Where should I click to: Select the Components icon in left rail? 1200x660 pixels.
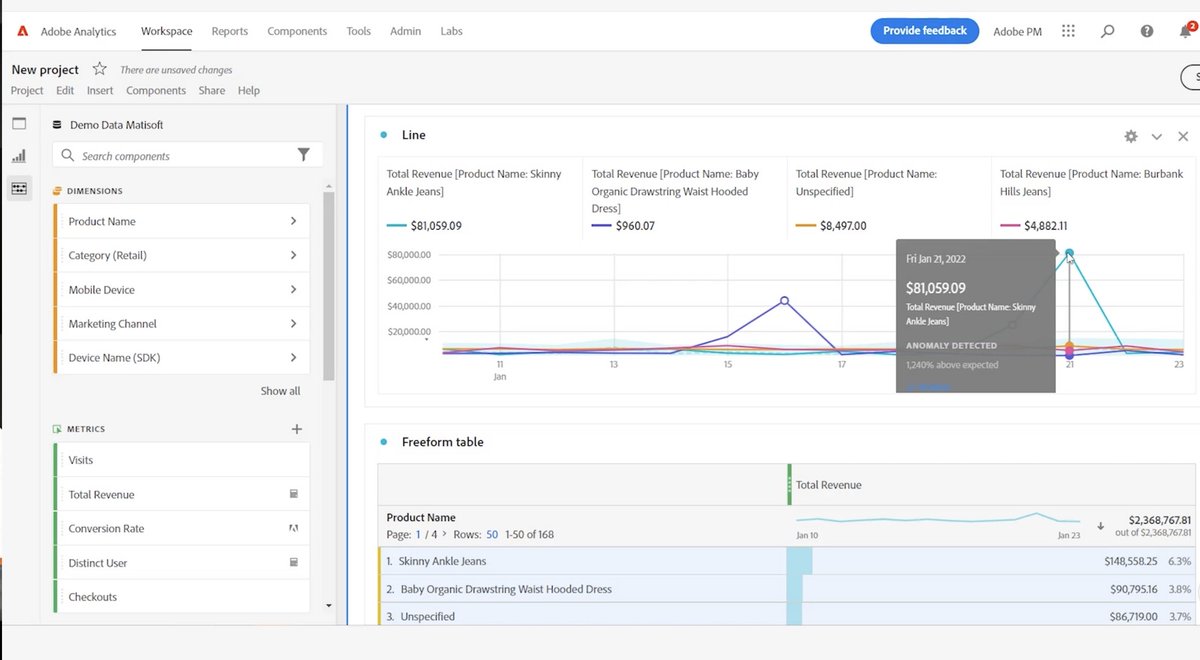(19, 188)
